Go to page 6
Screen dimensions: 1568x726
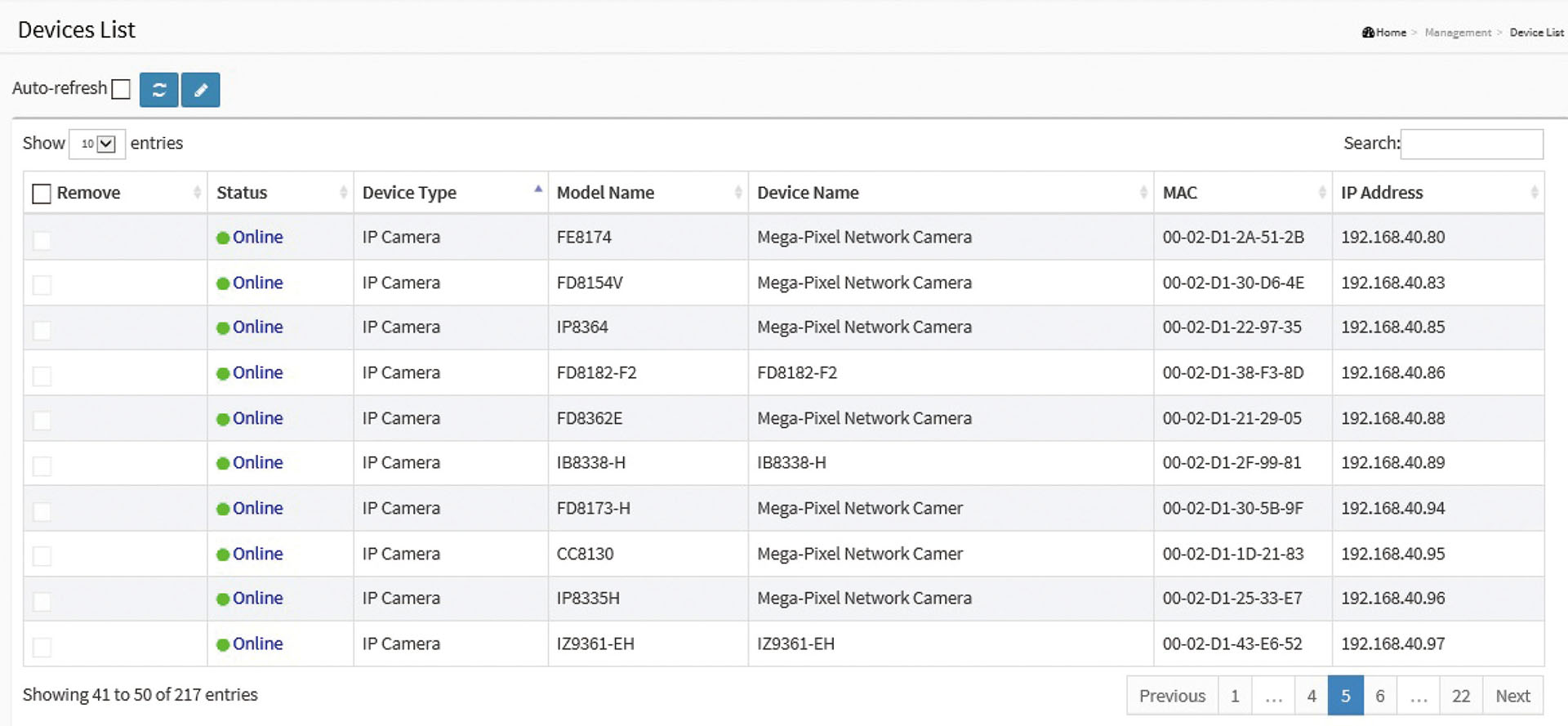[1379, 696]
